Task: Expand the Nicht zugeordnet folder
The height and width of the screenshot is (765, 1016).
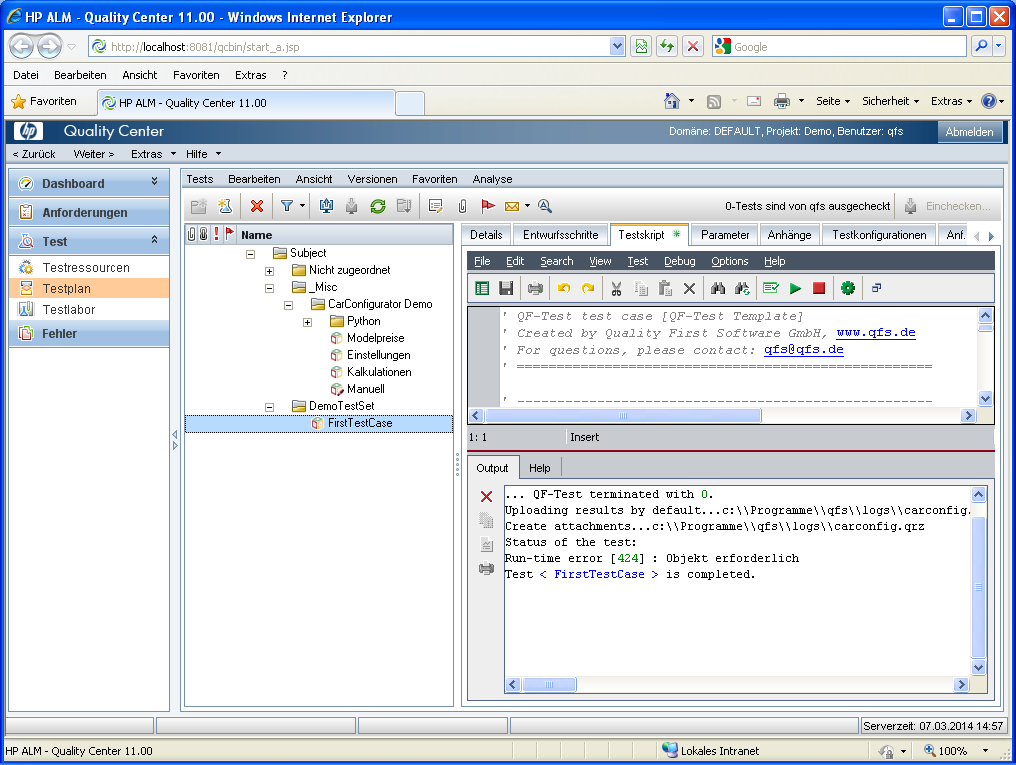Action: [x=270, y=271]
